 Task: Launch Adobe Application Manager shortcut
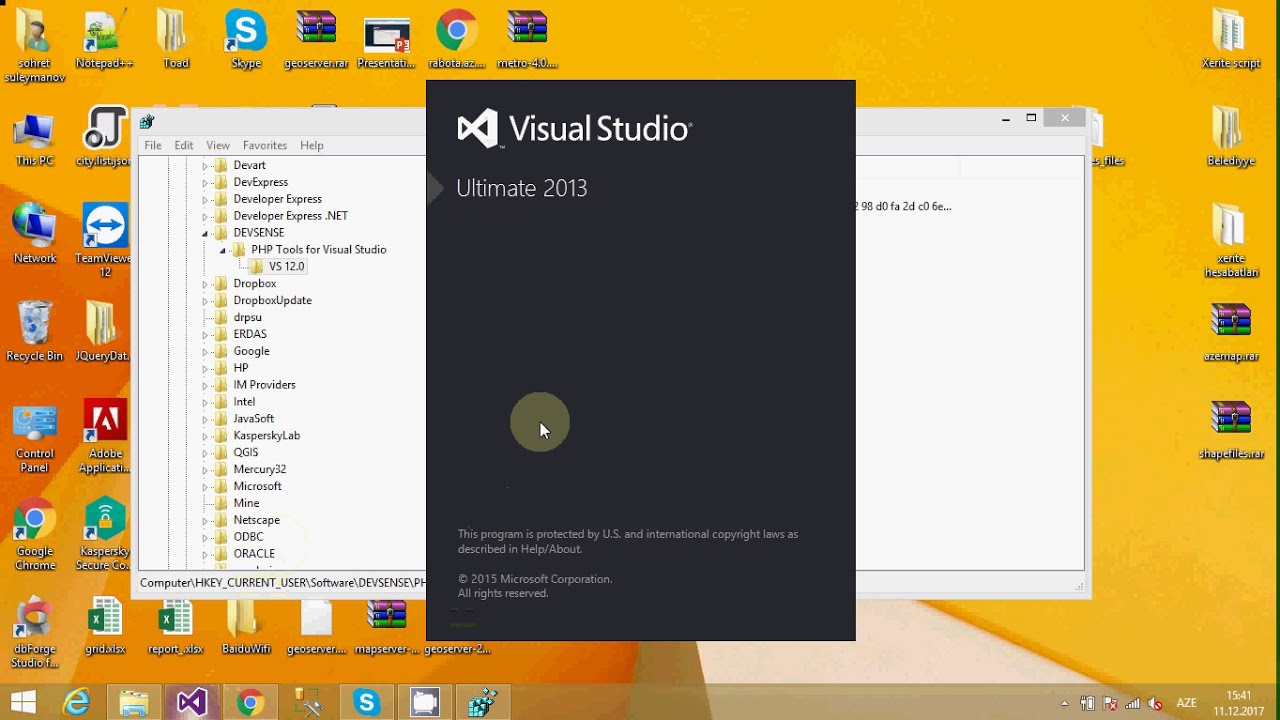pyautogui.click(x=104, y=439)
